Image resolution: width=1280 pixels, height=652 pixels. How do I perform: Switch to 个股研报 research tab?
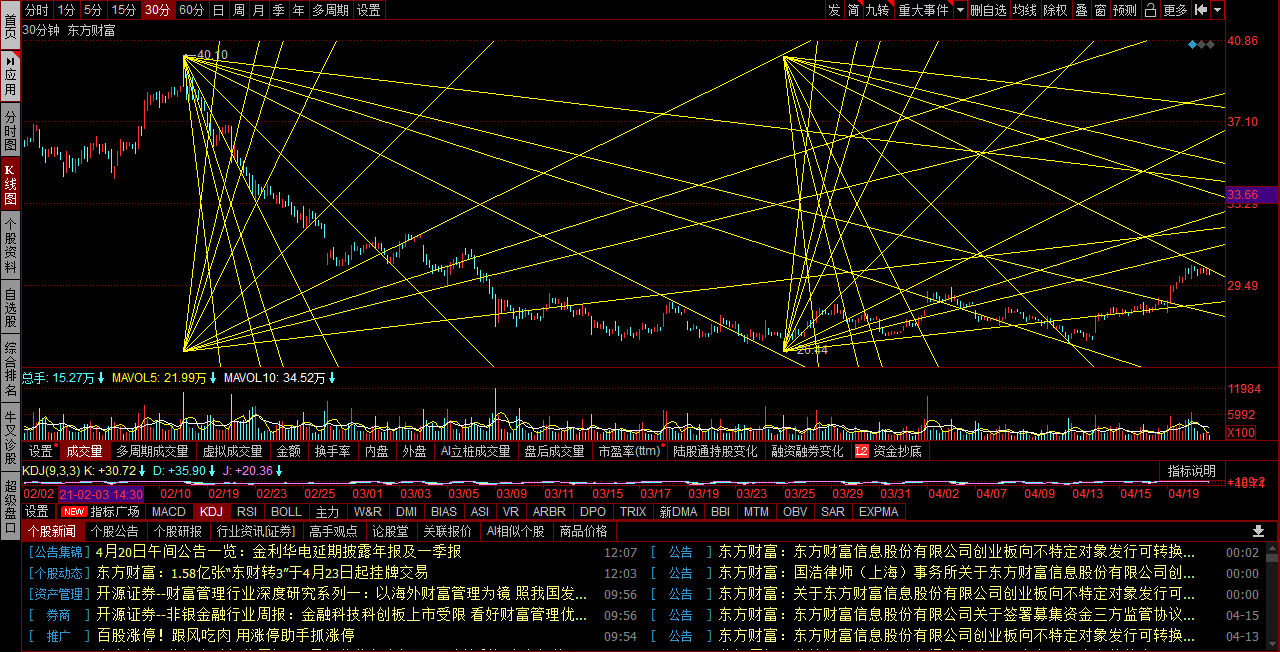177,531
